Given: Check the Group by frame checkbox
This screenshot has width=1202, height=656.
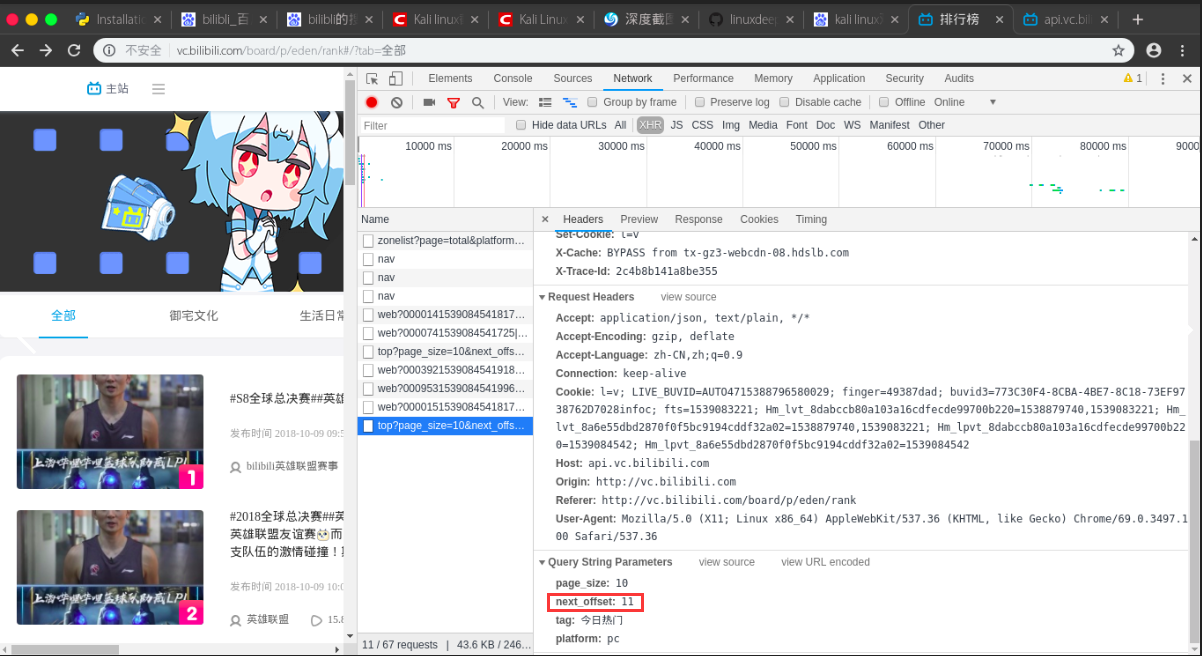Looking at the screenshot, I should coord(592,102).
